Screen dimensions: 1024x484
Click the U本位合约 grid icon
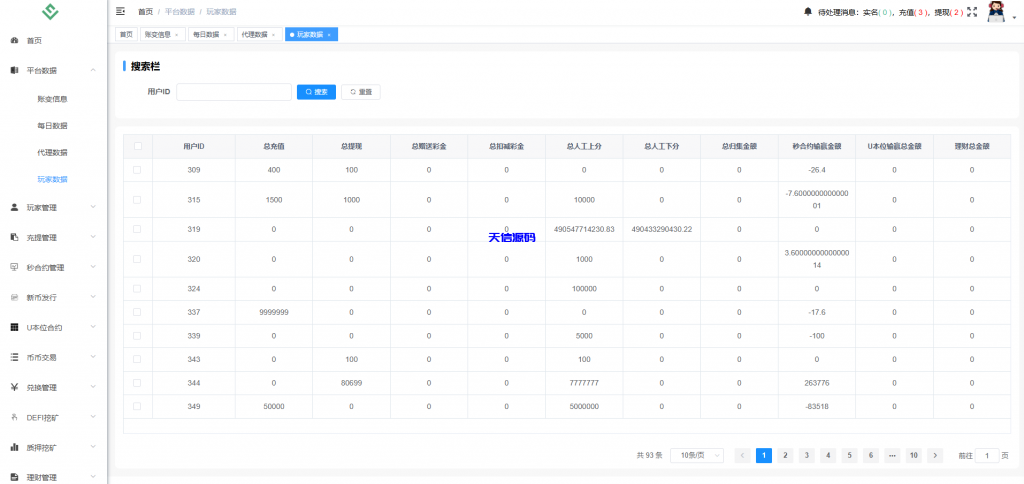pyautogui.click(x=14, y=327)
